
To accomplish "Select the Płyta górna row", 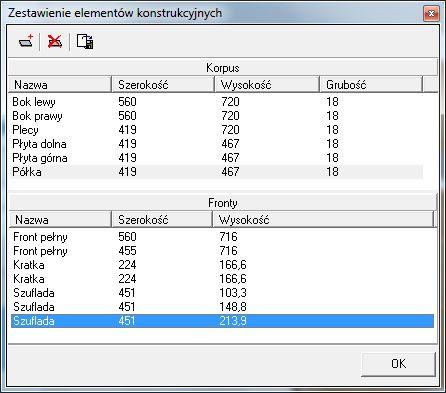I will (217, 158).
